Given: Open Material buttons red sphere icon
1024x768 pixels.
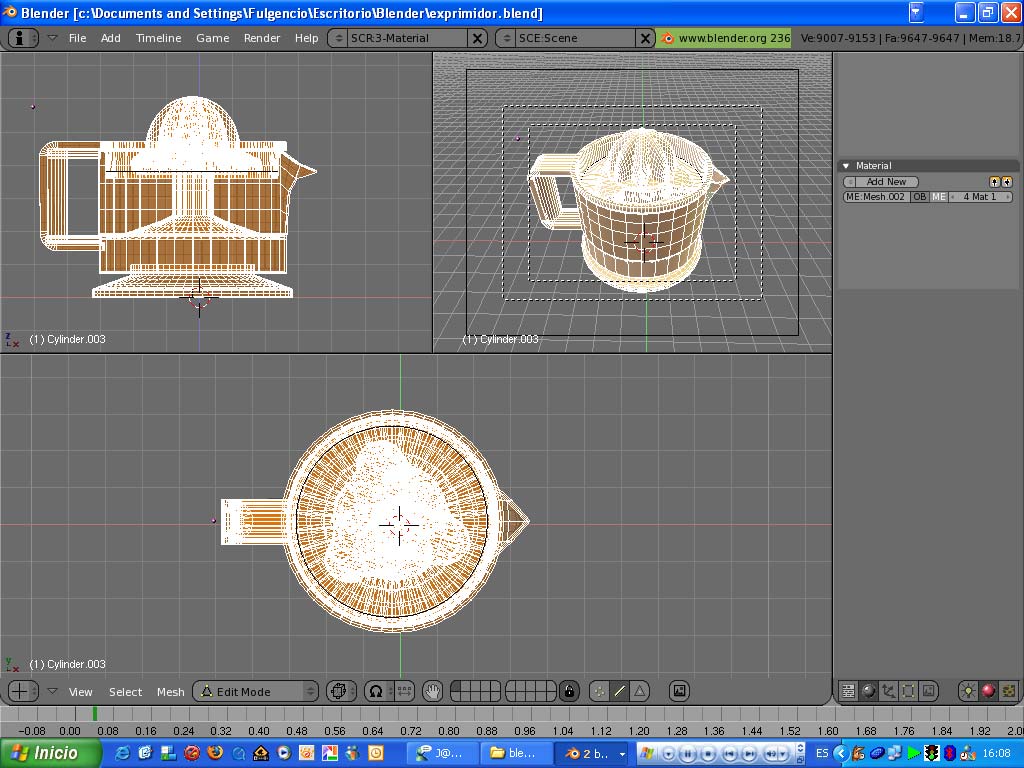Looking at the screenshot, I should [988, 691].
